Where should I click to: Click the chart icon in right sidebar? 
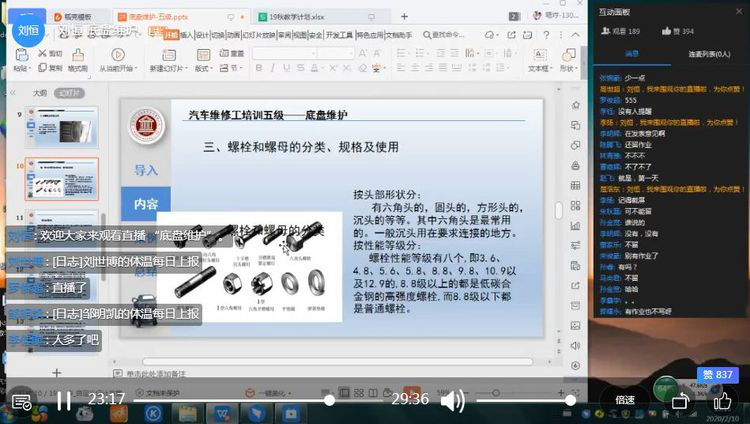[x=575, y=225]
